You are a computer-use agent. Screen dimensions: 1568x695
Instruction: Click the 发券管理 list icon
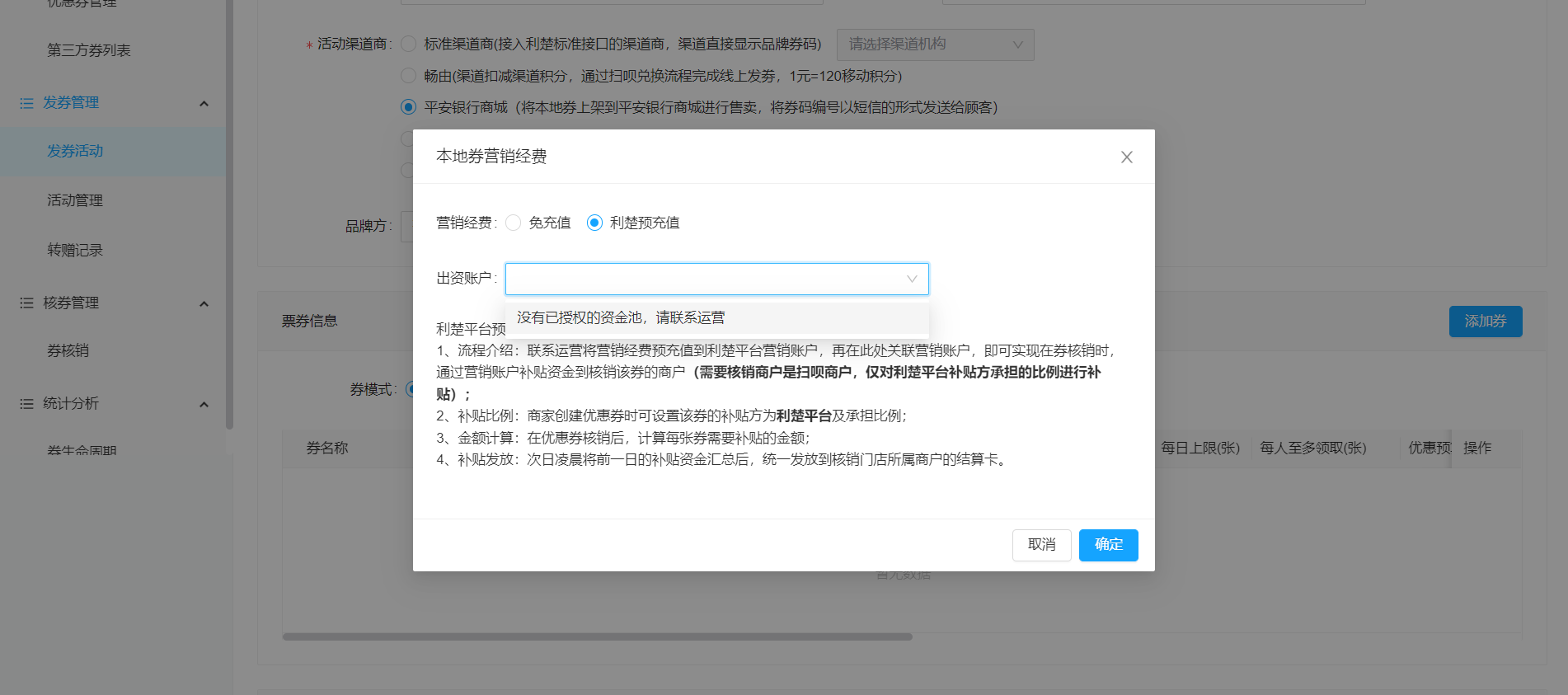pyautogui.click(x=26, y=103)
